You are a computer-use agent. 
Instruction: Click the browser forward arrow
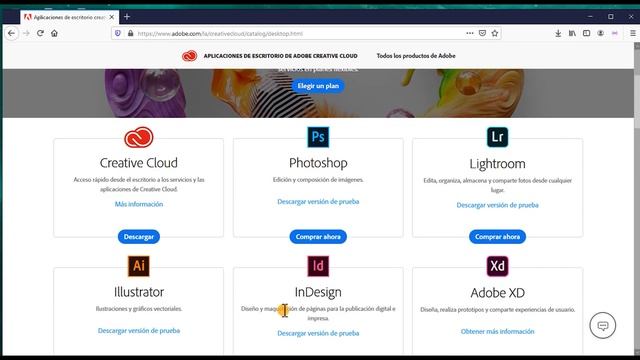26,33
